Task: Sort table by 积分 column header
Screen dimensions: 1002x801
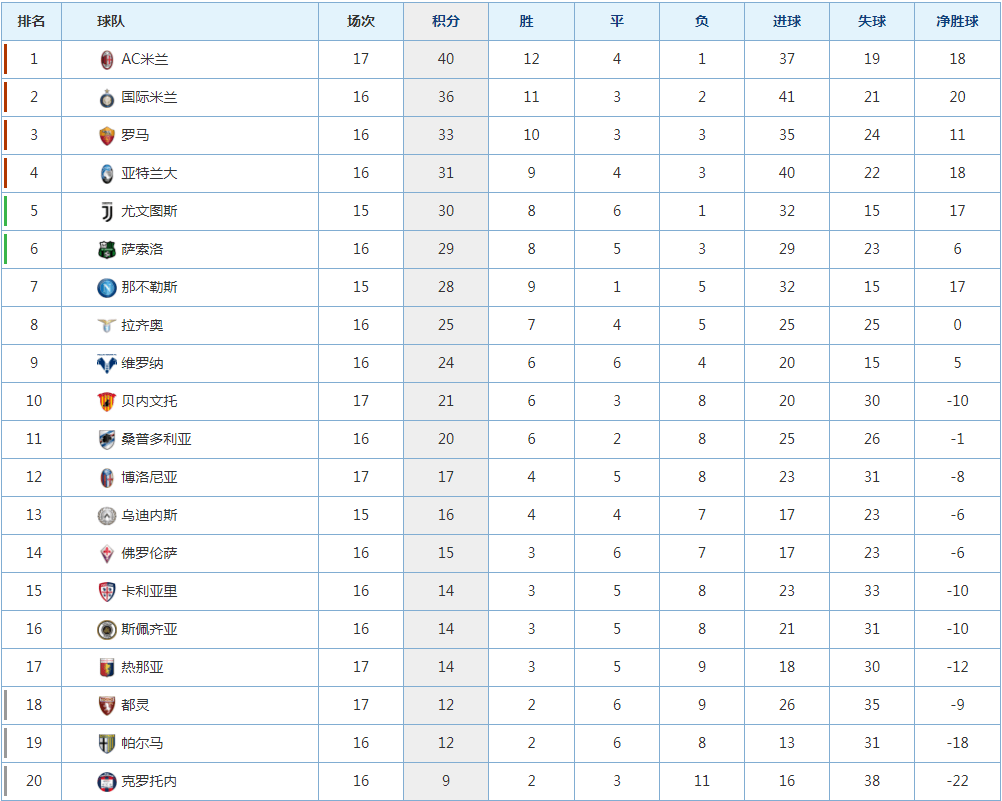Action: [x=446, y=21]
